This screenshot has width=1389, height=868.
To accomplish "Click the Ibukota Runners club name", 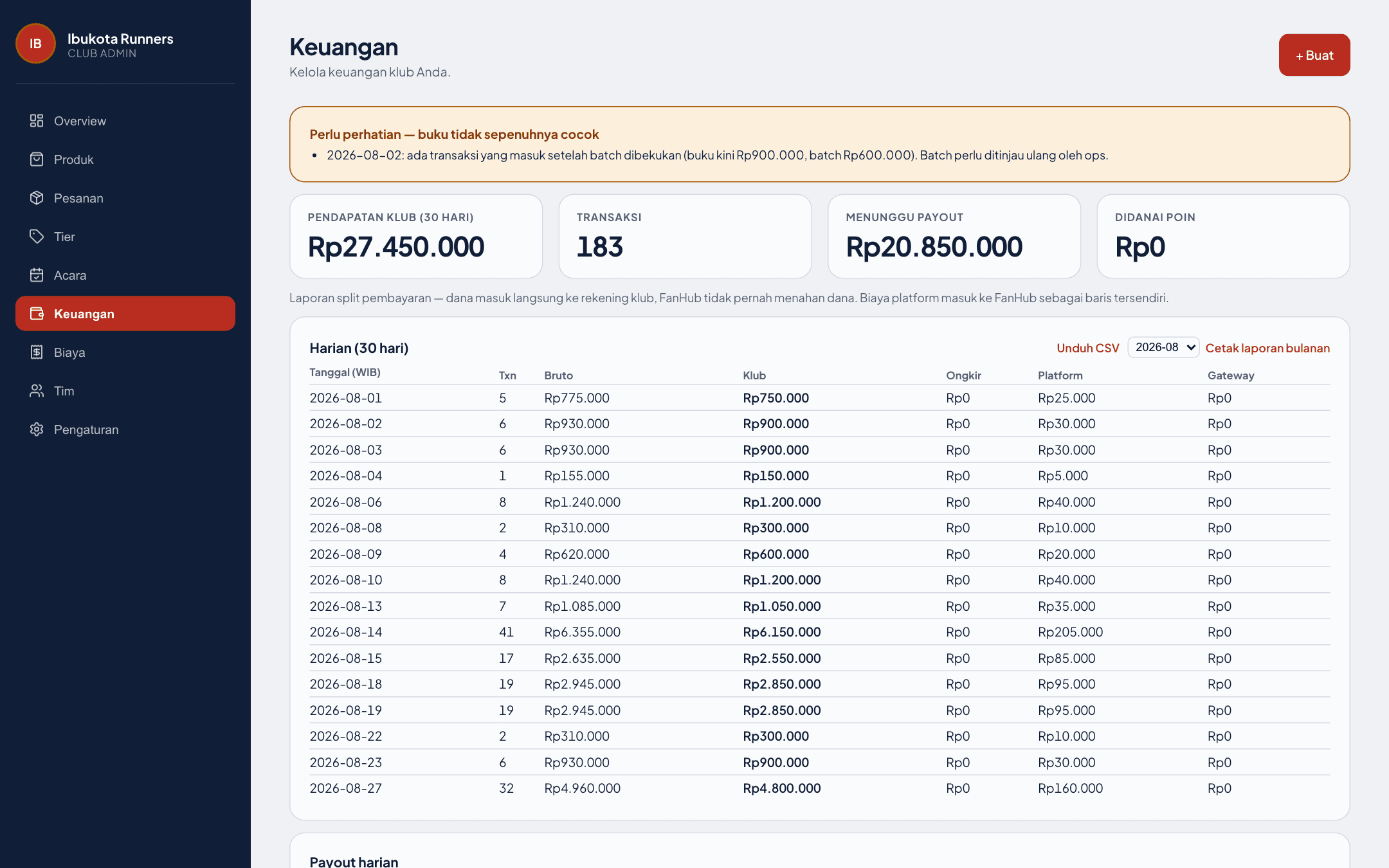I will (x=120, y=39).
